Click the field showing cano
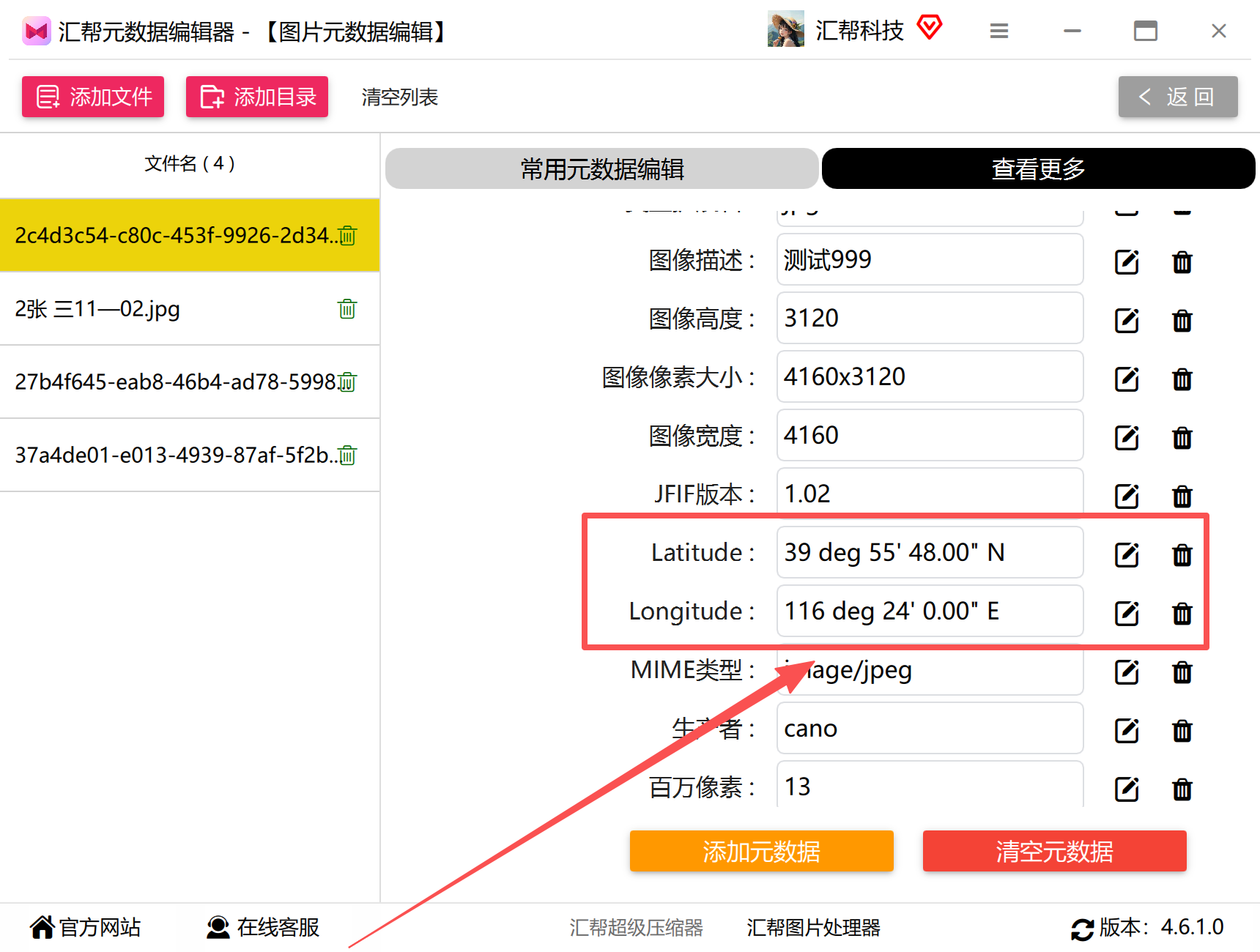Image resolution: width=1260 pixels, height=952 pixels. pos(930,728)
